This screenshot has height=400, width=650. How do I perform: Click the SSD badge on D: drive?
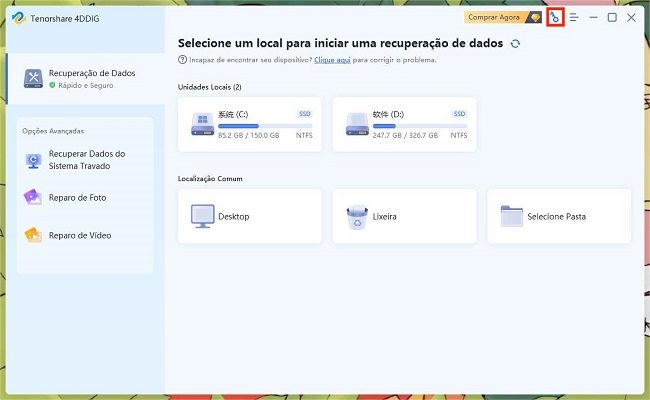(x=459, y=114)
